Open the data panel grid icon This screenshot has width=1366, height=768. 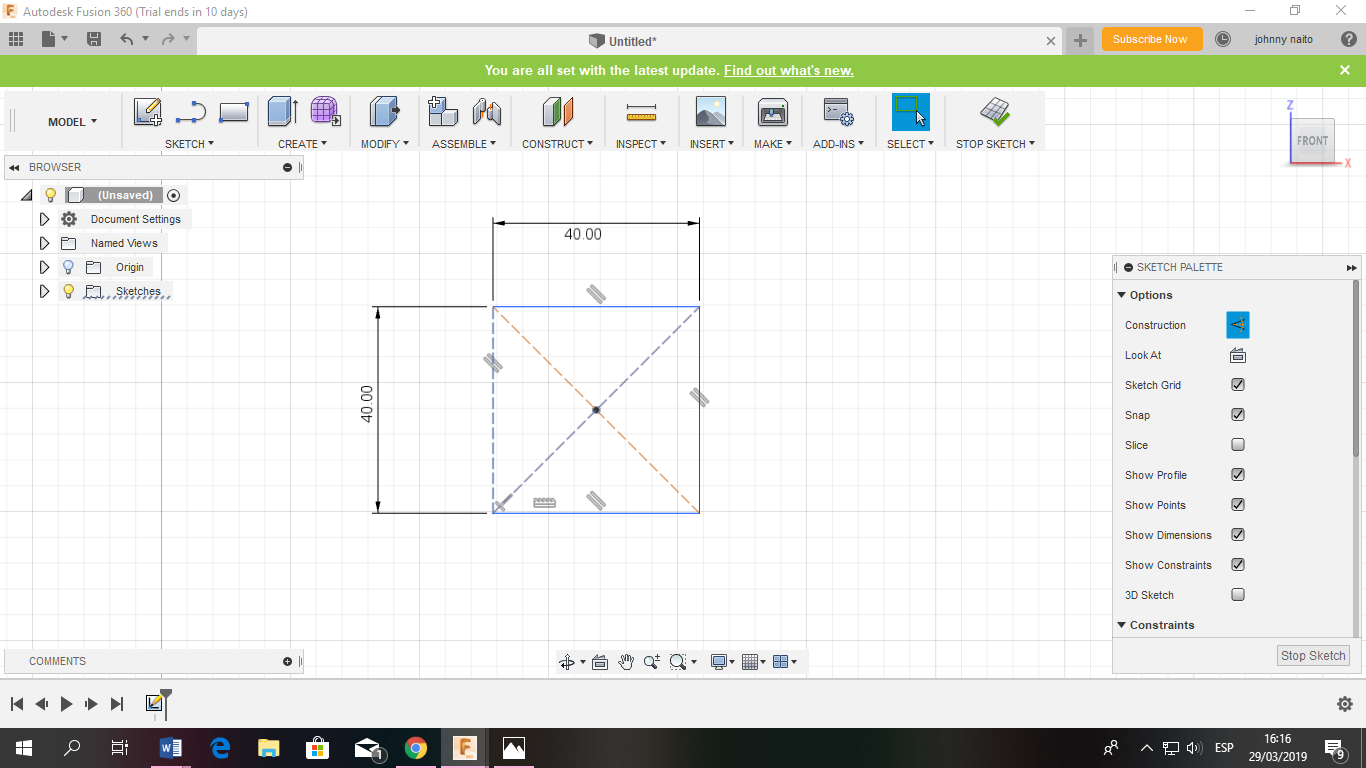(16, 39)
